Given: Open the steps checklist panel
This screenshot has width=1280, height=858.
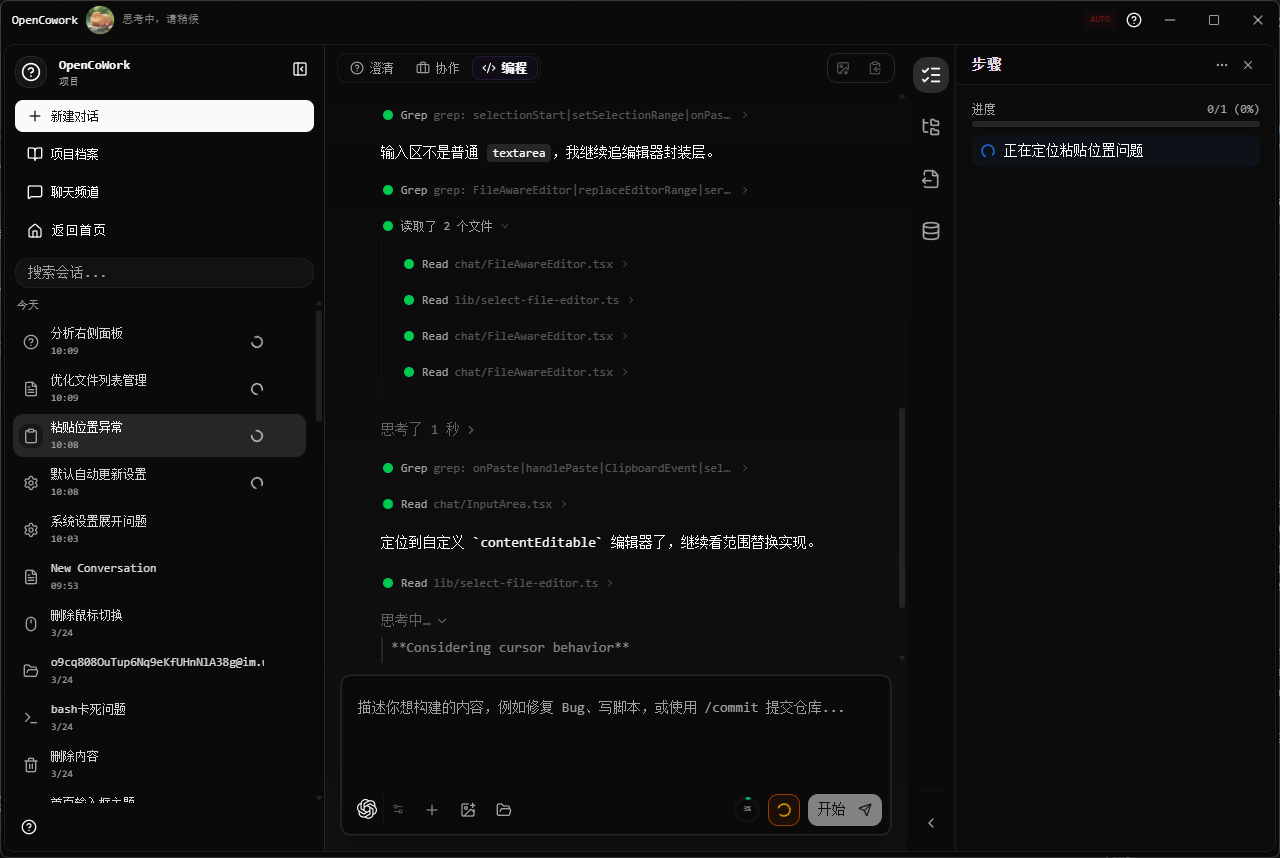Looking at the screenshot, I should (x=930, y=74).
